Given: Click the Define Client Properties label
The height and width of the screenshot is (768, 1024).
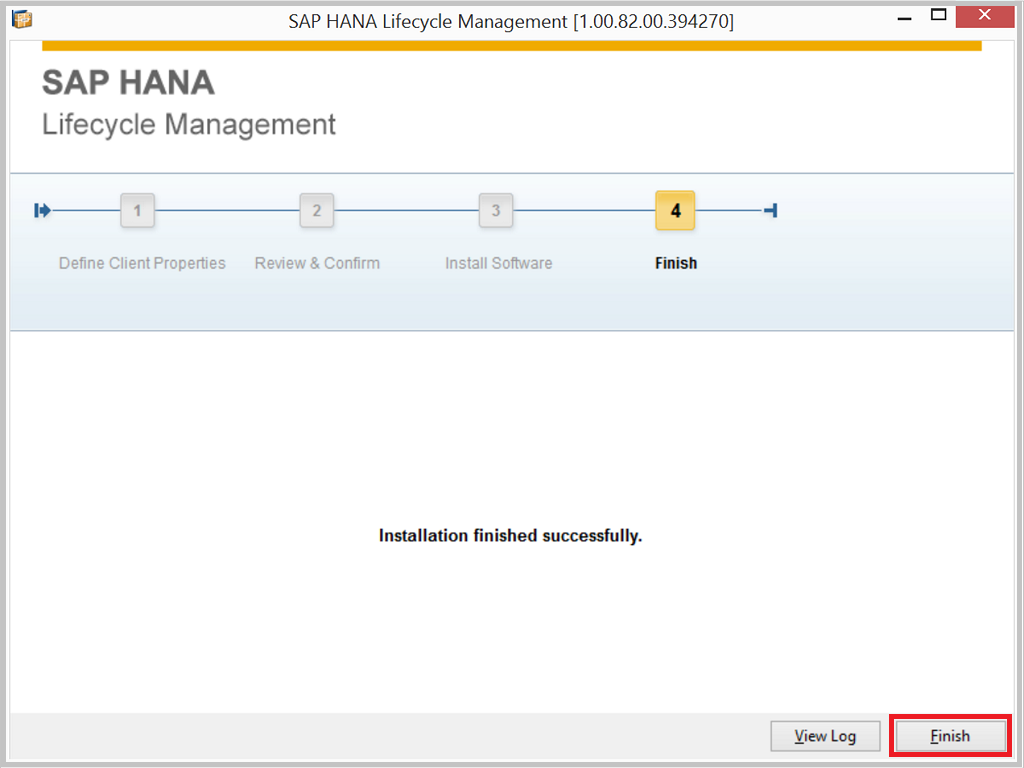Looking at the screenshot, I should [142, 263].
